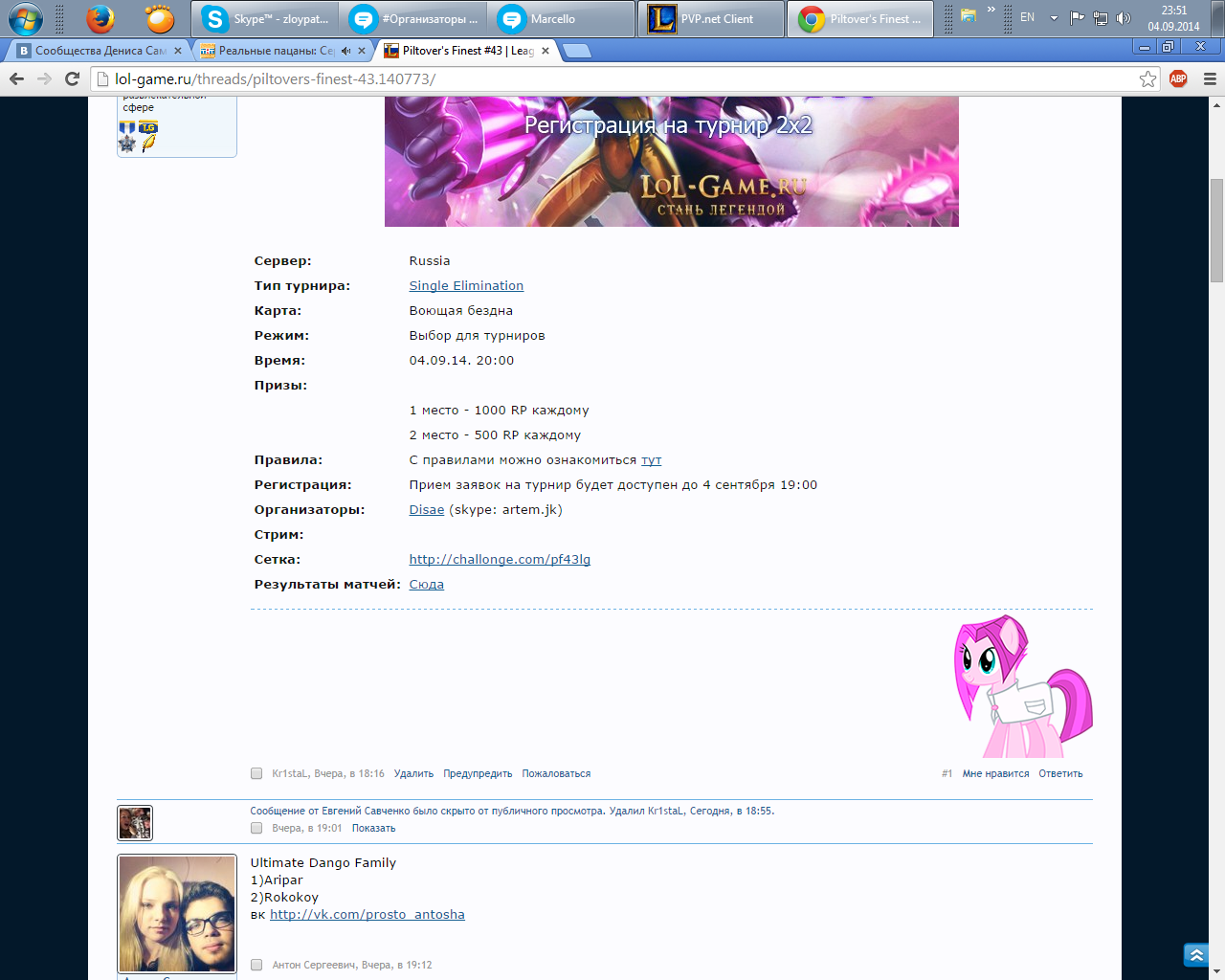Tick checkbox on hidden message row

point(256,828)
